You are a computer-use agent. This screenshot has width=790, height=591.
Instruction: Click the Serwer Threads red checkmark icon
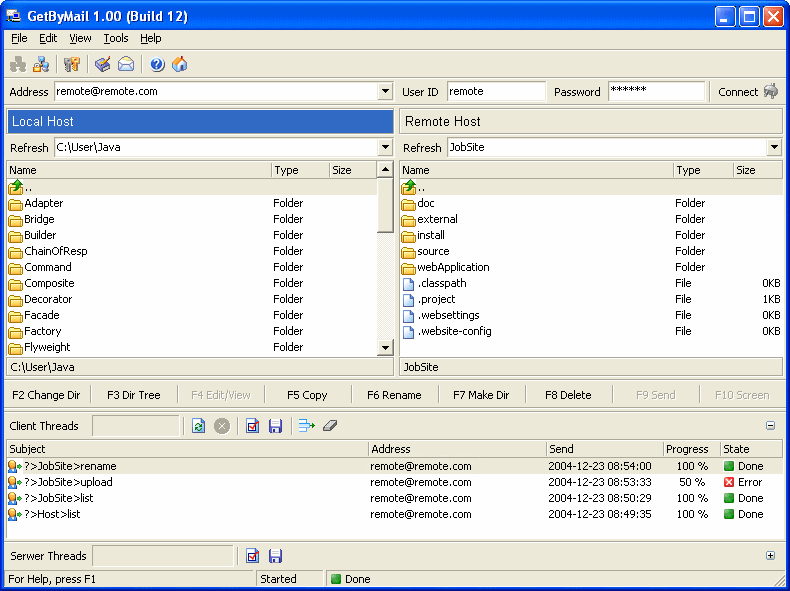252,556
